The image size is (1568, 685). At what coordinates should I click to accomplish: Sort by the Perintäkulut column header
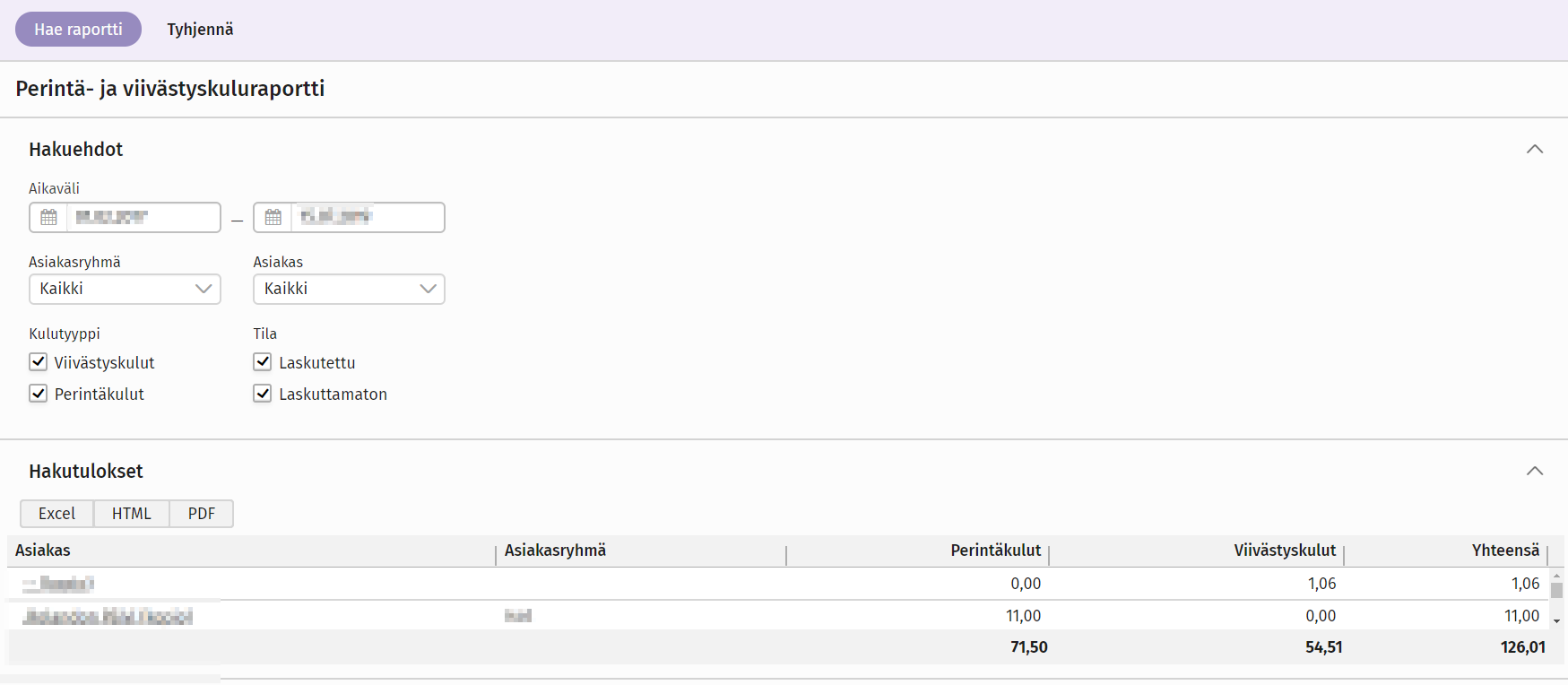point(996,551)
